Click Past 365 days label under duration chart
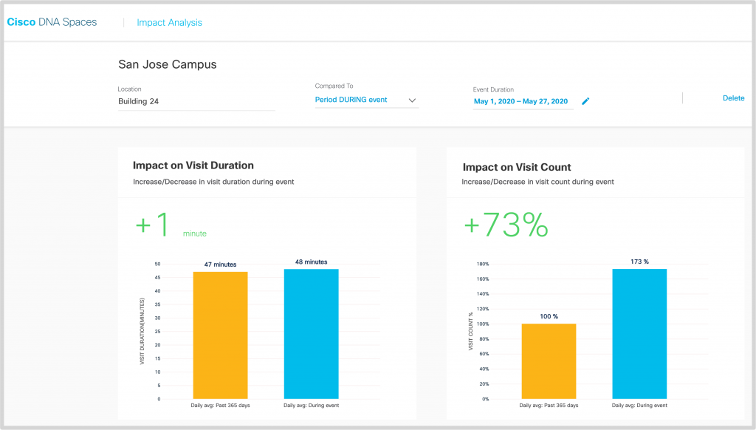Viewport: 756px width, 430px height. pyautogui.click(x=219, y=408)
